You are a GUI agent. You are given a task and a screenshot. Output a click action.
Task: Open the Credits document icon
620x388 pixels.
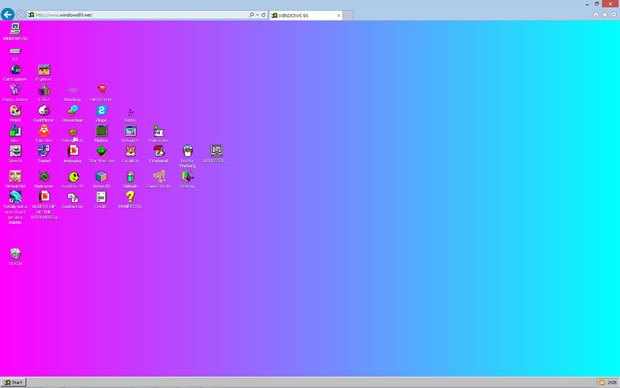coord(101,200)
